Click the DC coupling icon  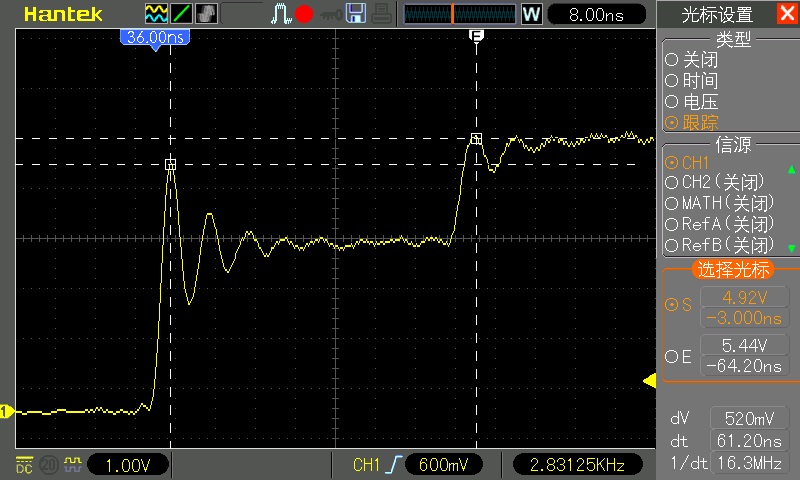pyautogui.click(x=22, y=464)
